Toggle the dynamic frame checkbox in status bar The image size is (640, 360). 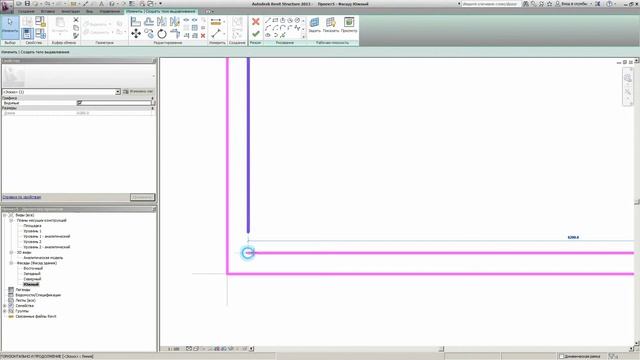pyautogui.click(x=562, y=356)
